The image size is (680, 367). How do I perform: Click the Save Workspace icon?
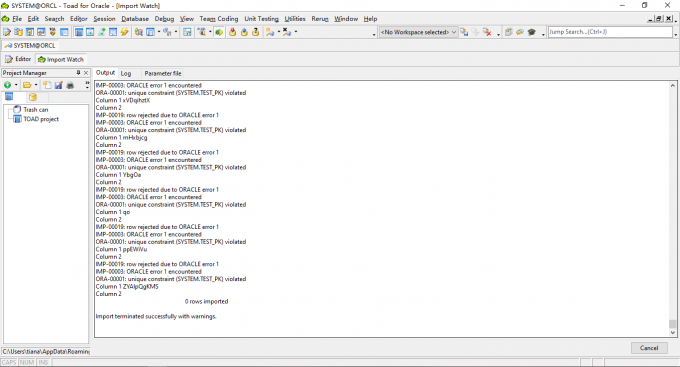pos(464,32)
